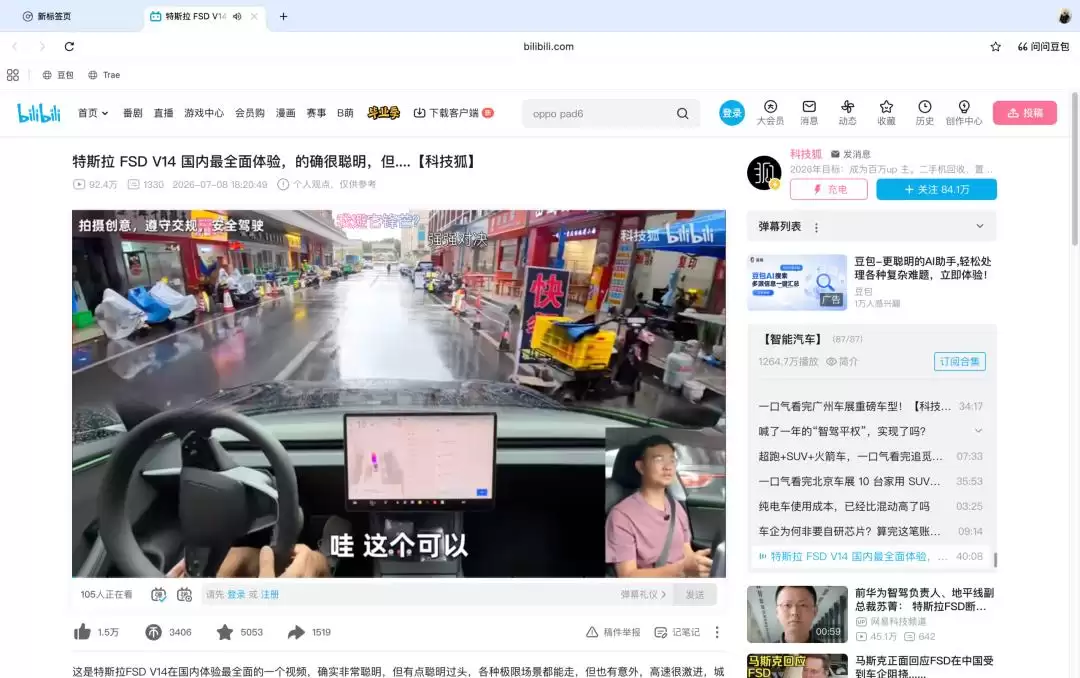Open the 首页 dropdown arrow
This screenshot has height=678, width=1080.
(x=105, y=114)
